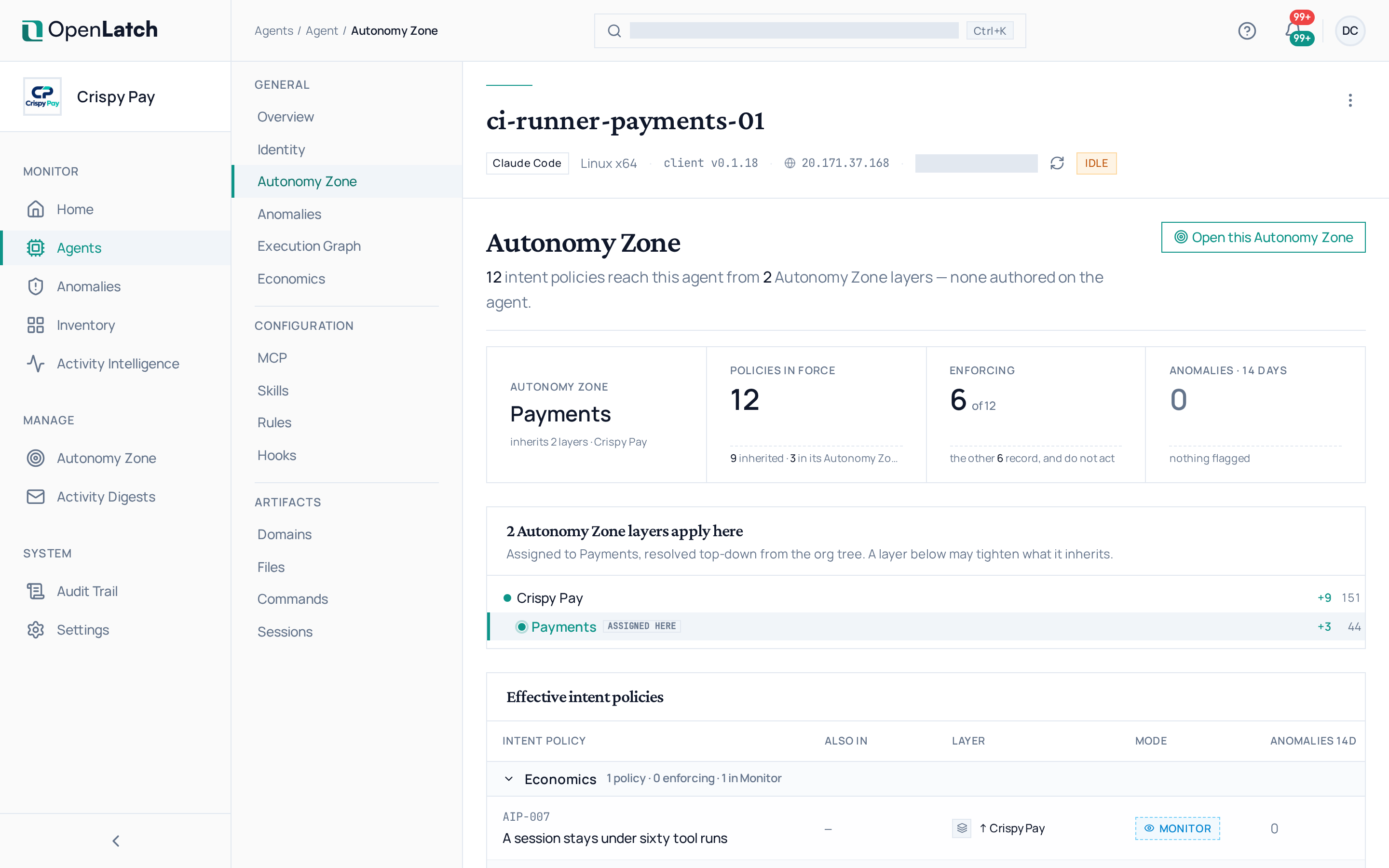
Task: Open the Hooks configuration page
Action: 347,455
